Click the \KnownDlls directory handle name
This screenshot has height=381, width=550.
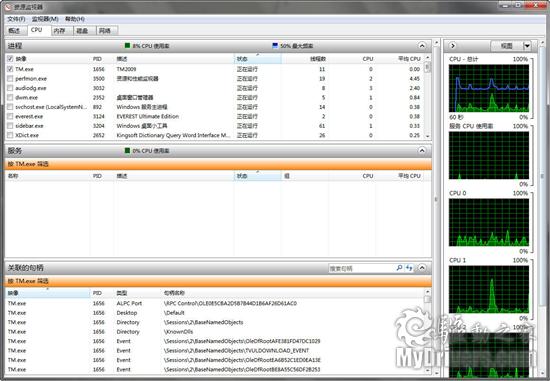click(x=178, y=332)
